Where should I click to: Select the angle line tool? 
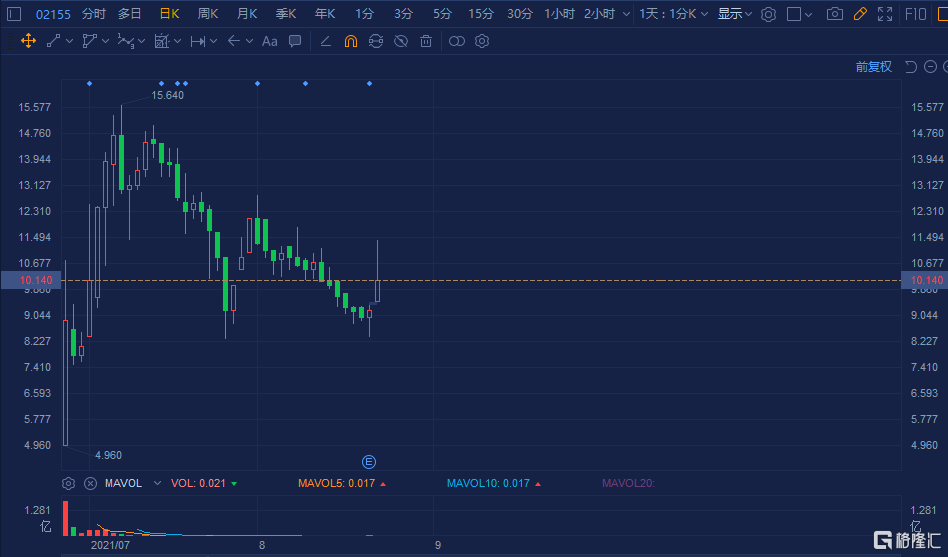[325, 41]
